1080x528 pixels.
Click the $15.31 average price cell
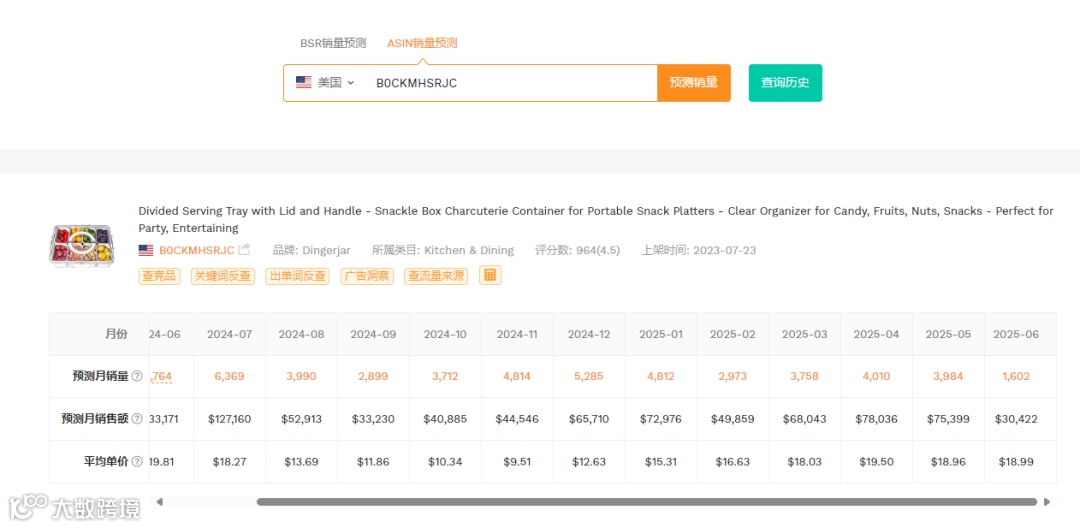coord(661,462)
